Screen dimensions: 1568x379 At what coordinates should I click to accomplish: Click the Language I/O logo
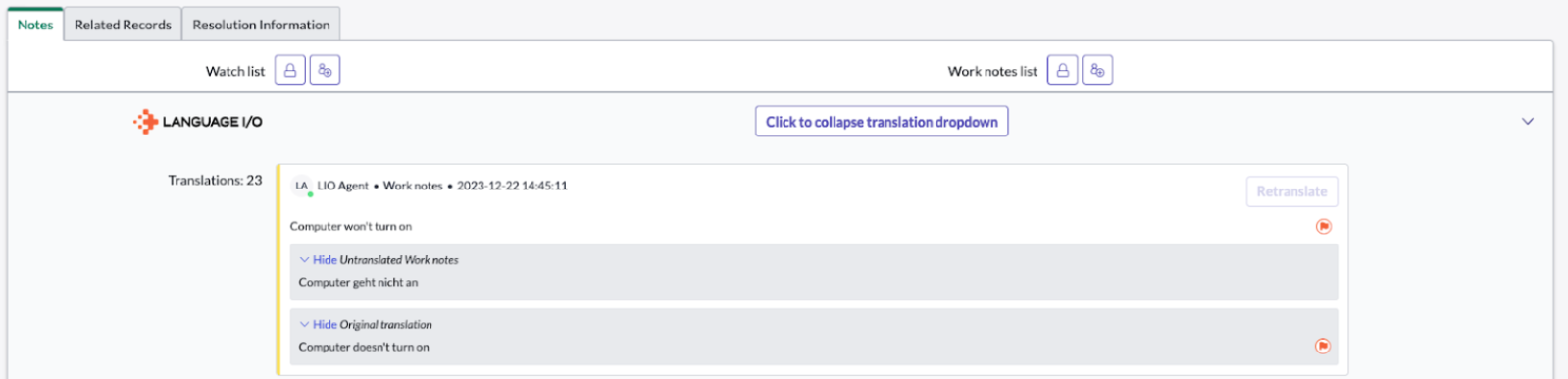[x=198, y=122]
